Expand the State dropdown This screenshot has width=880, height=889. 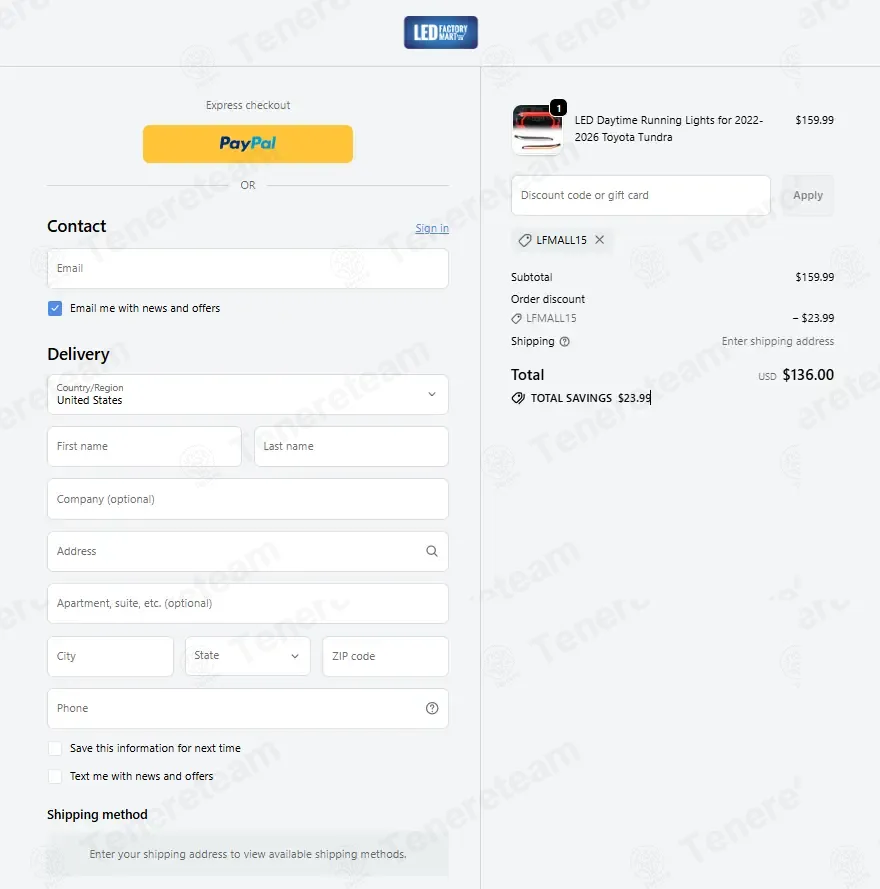248,656
